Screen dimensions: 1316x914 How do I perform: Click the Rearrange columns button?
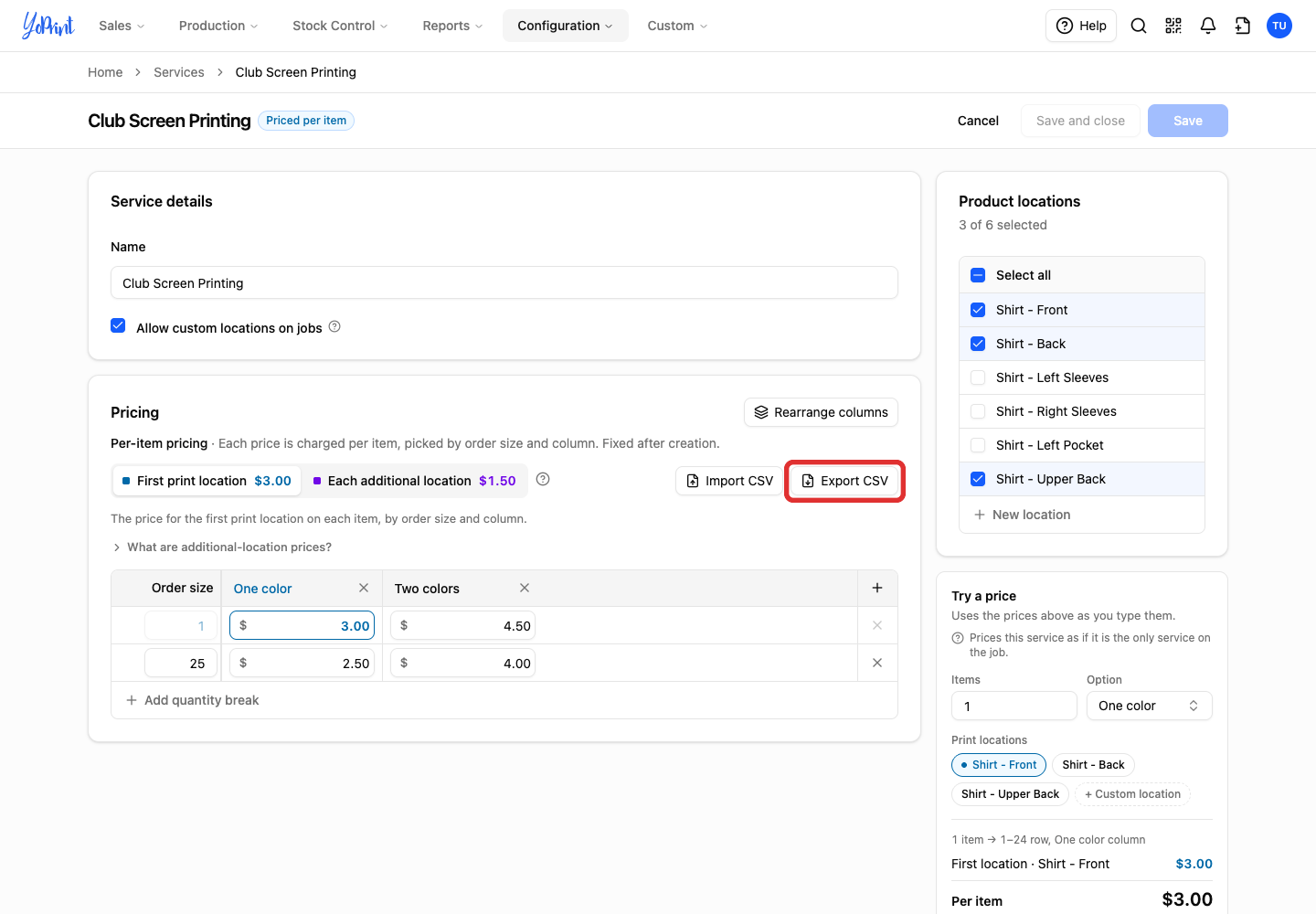click(821, 412)
